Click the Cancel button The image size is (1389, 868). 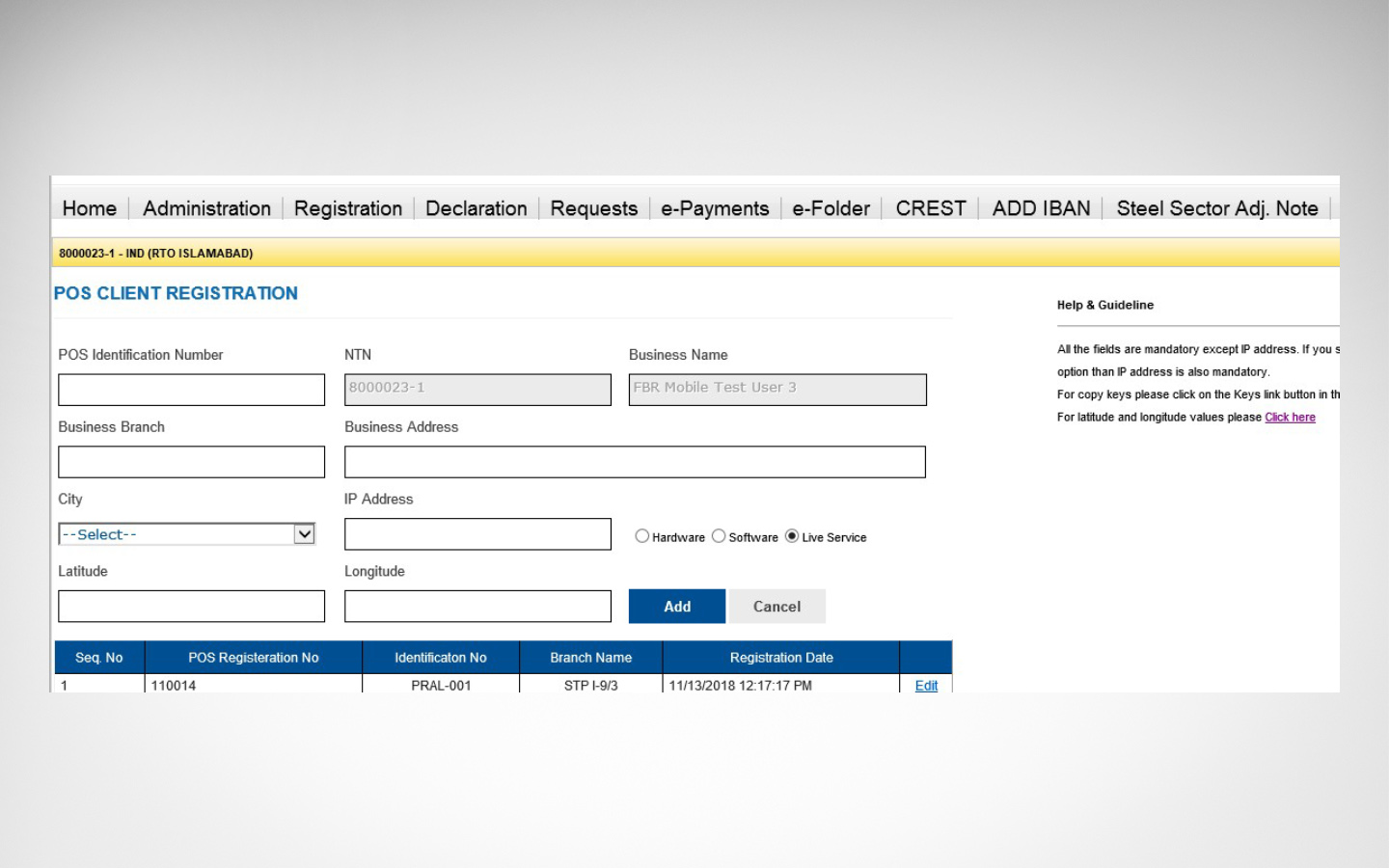tap(776, 607)
